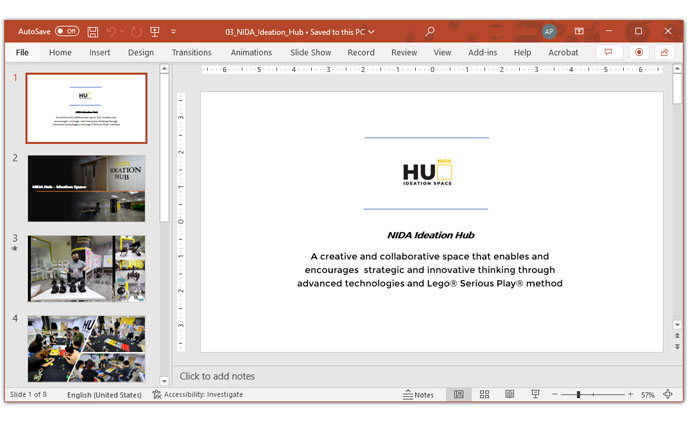Switch to Slide Sorter view icon

click(x=484, y=395)
